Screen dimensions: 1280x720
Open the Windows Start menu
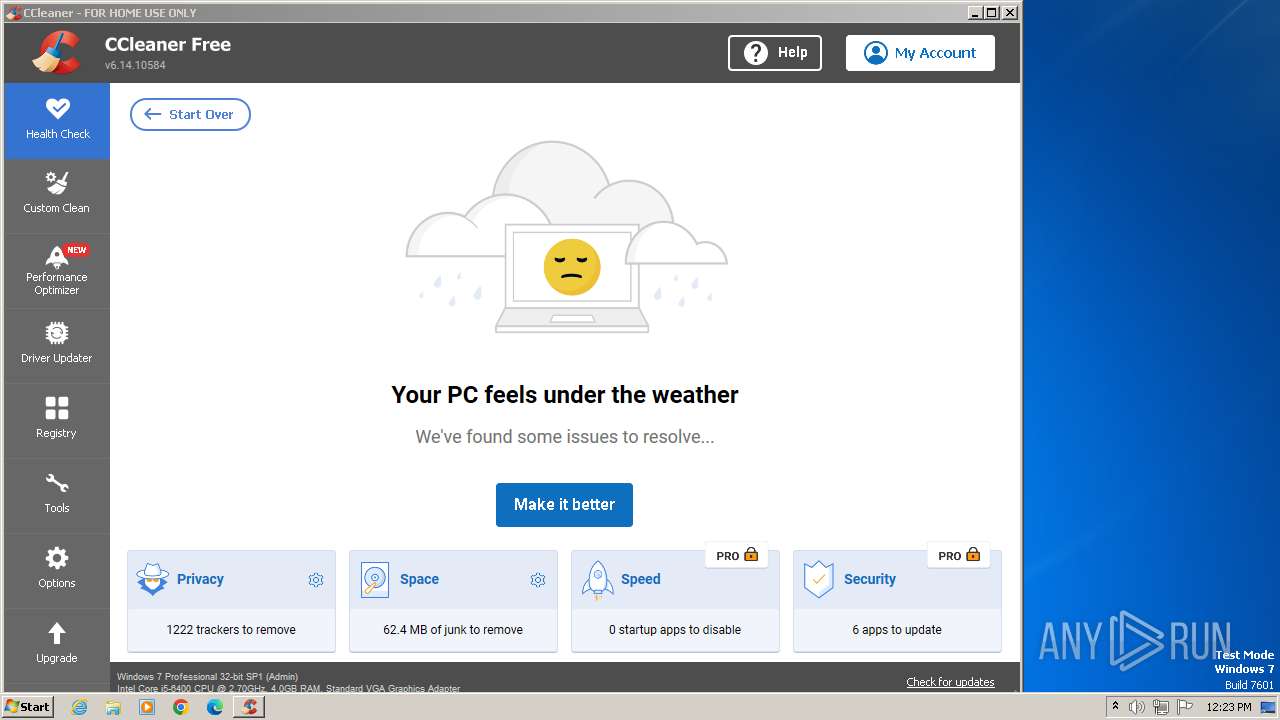tap(27, 706)
